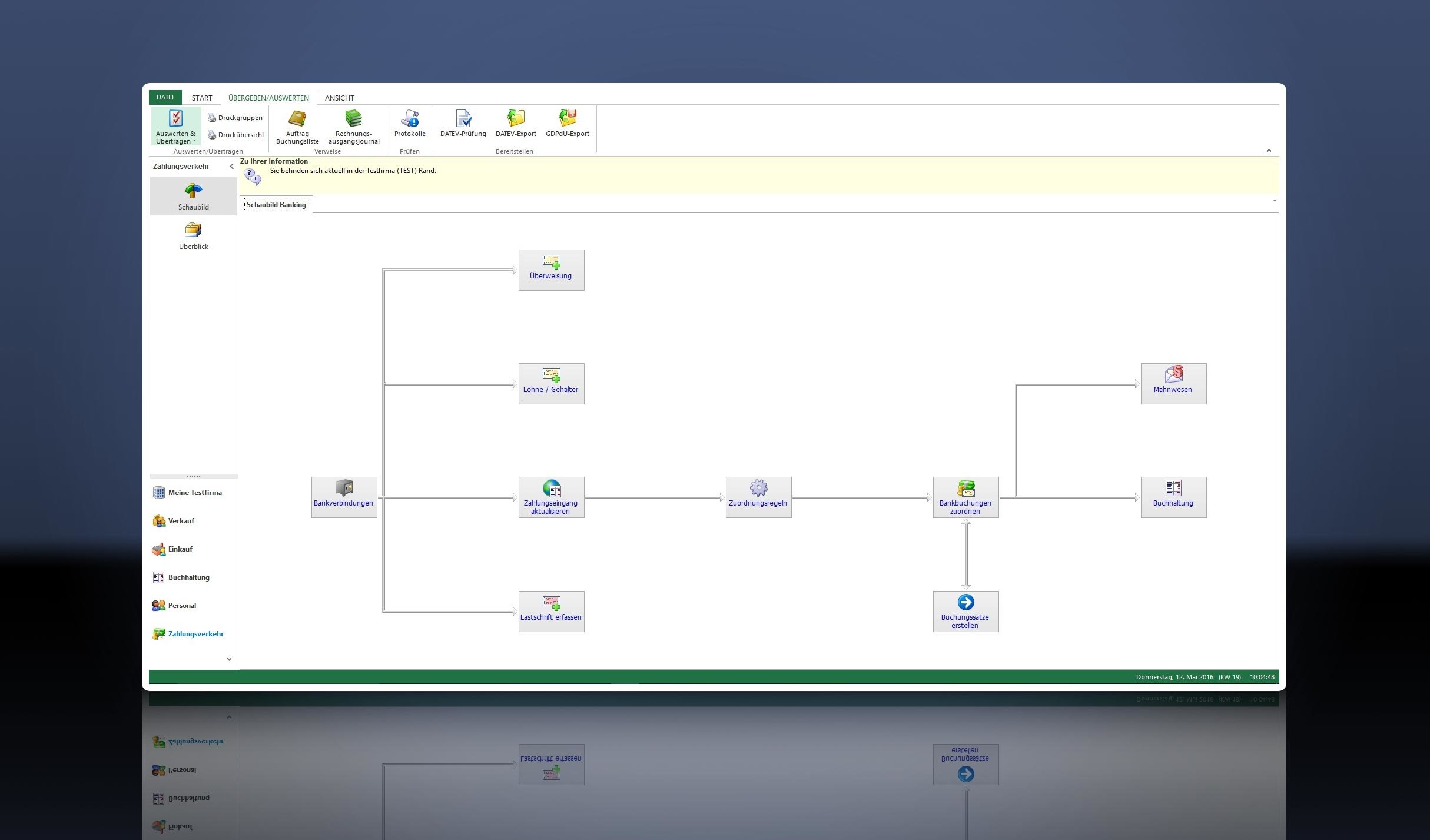
Task: Click the Druckgruppen button
Action: click(235, 118)
